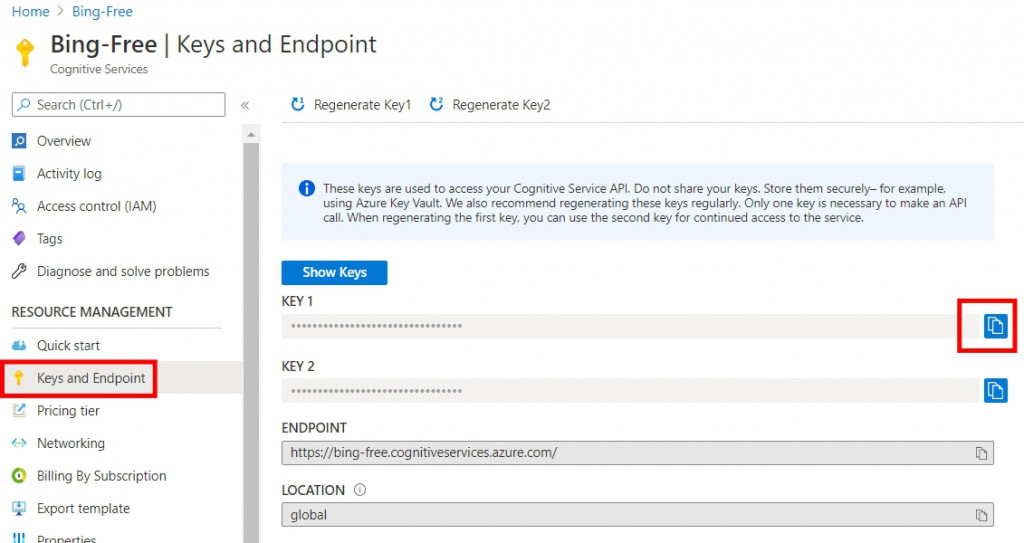Select Pricing tier in sidebar
The width and height of the screenshot is (1024, 543).
pos(68,410)
